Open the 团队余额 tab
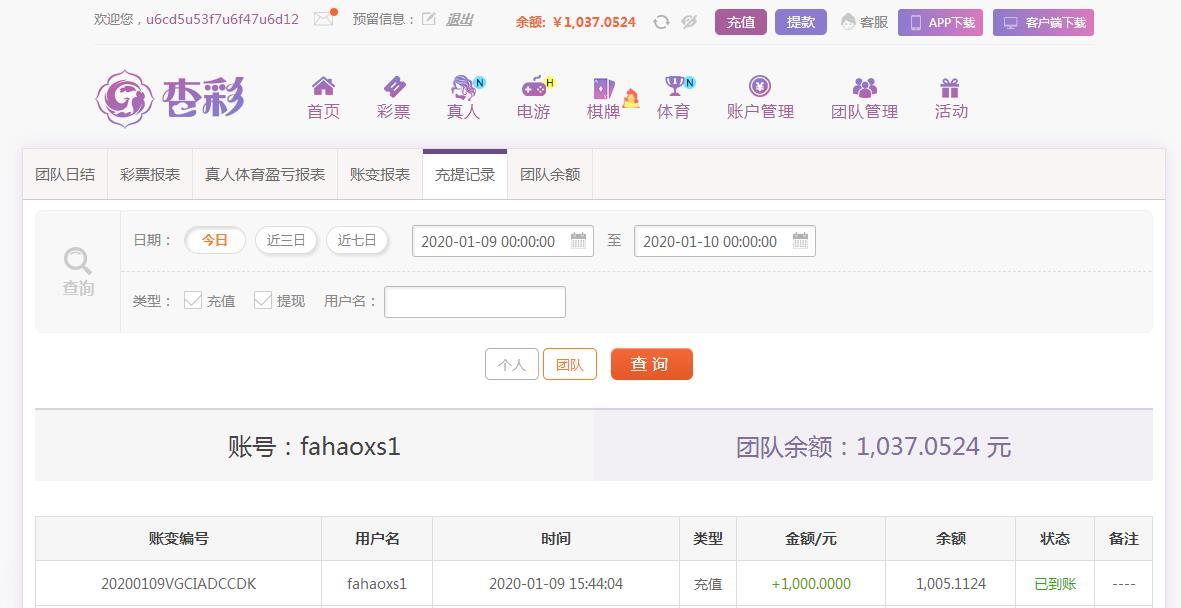The height and width of the screenshot is (608, 1181). (549, 173)
